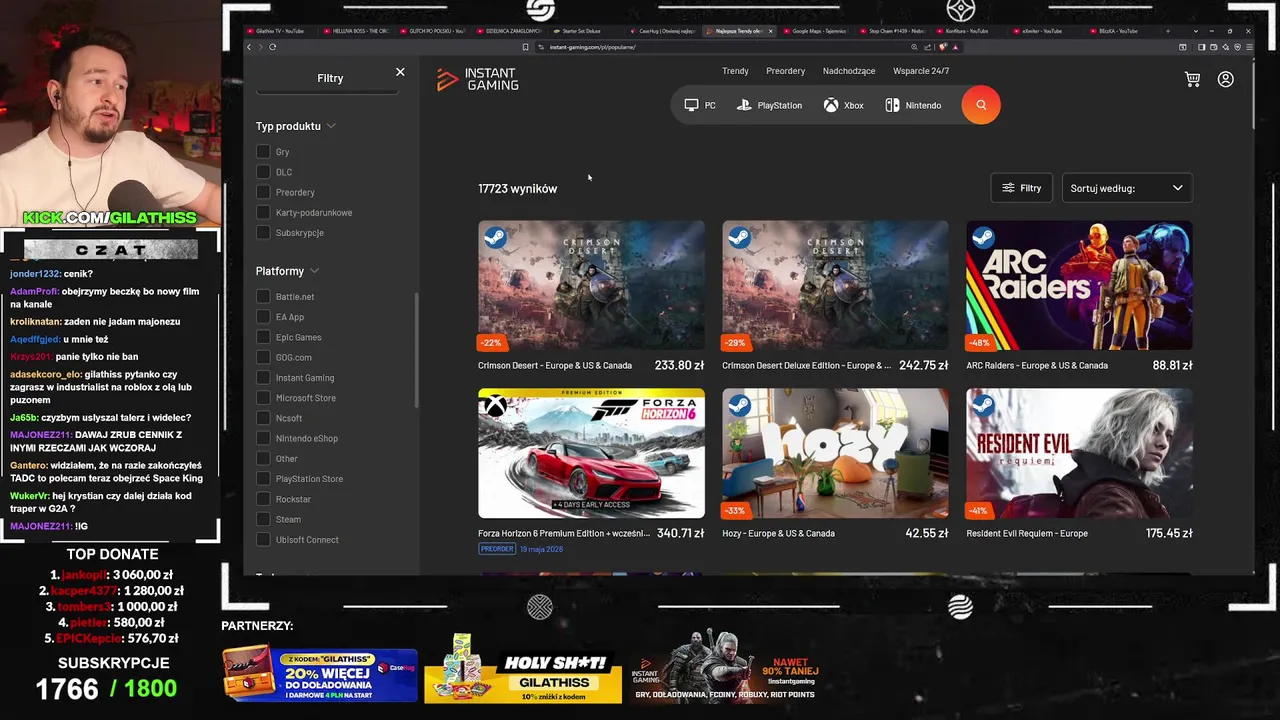The width and height of the screenshot is (1280, 720).
Task: Open the browser hamburger menu
Action: [1250, 47]
